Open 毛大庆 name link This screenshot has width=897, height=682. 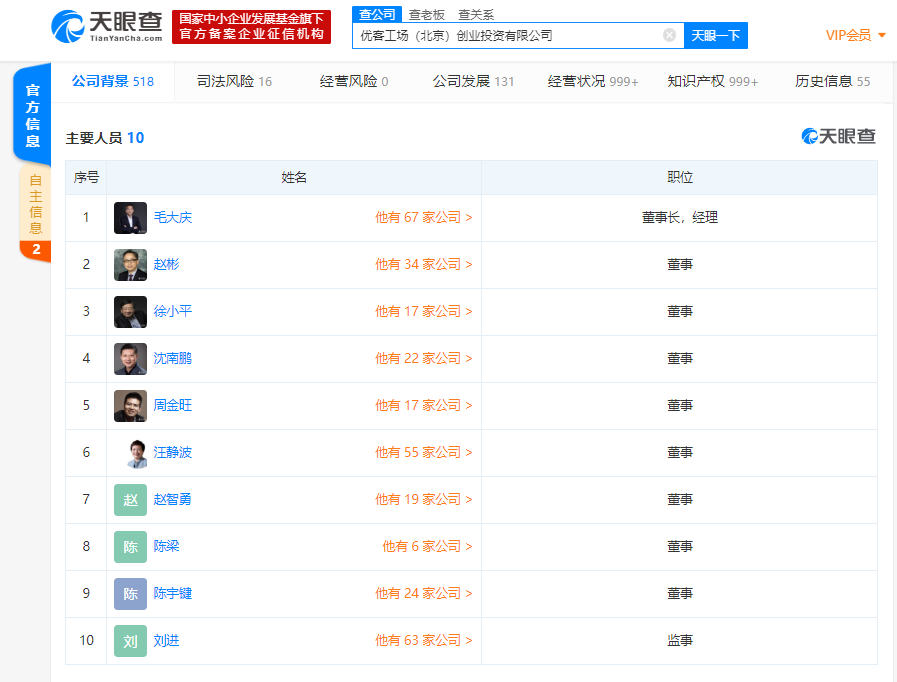pyautogui.click(x=173, y=217)
